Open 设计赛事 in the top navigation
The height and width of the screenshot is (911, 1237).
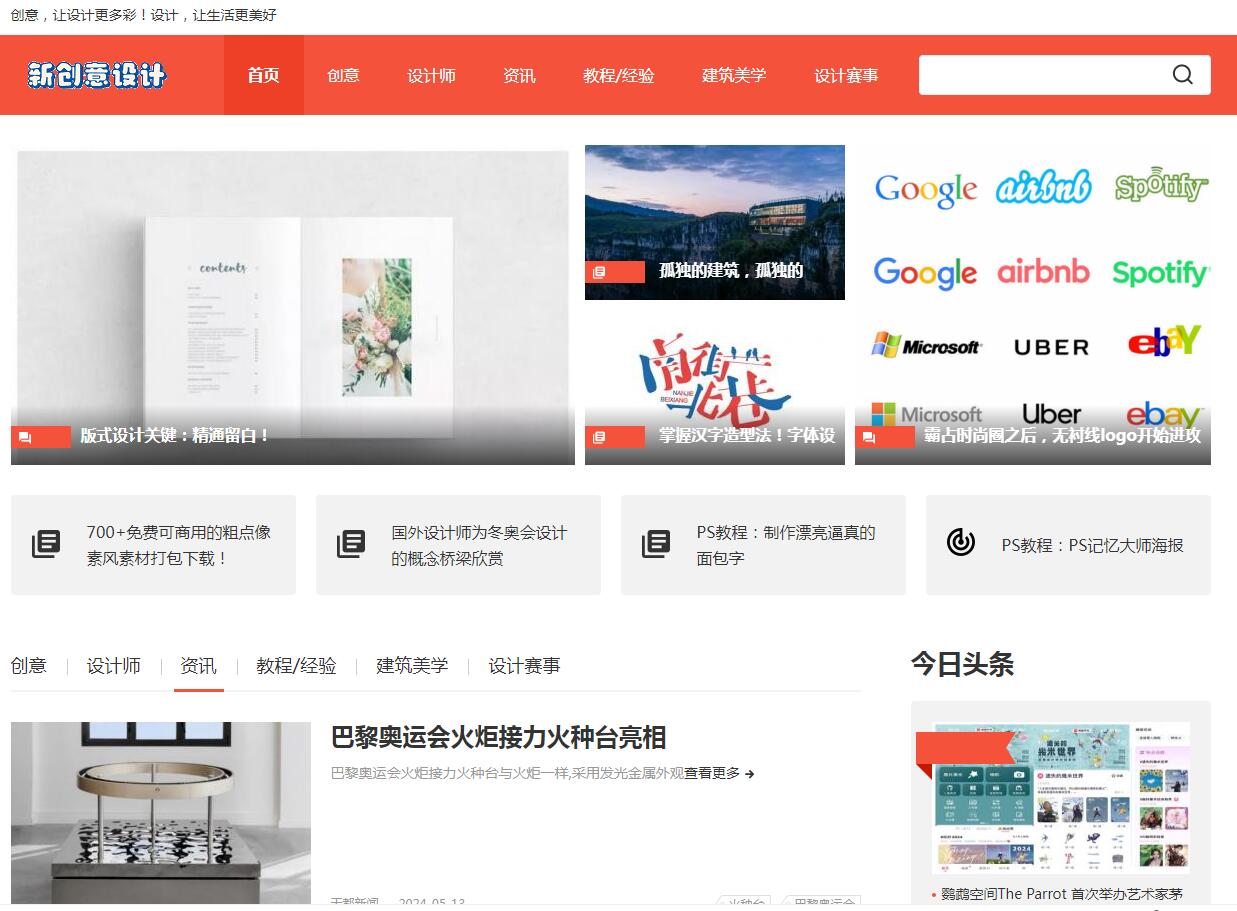click(846, 75)
